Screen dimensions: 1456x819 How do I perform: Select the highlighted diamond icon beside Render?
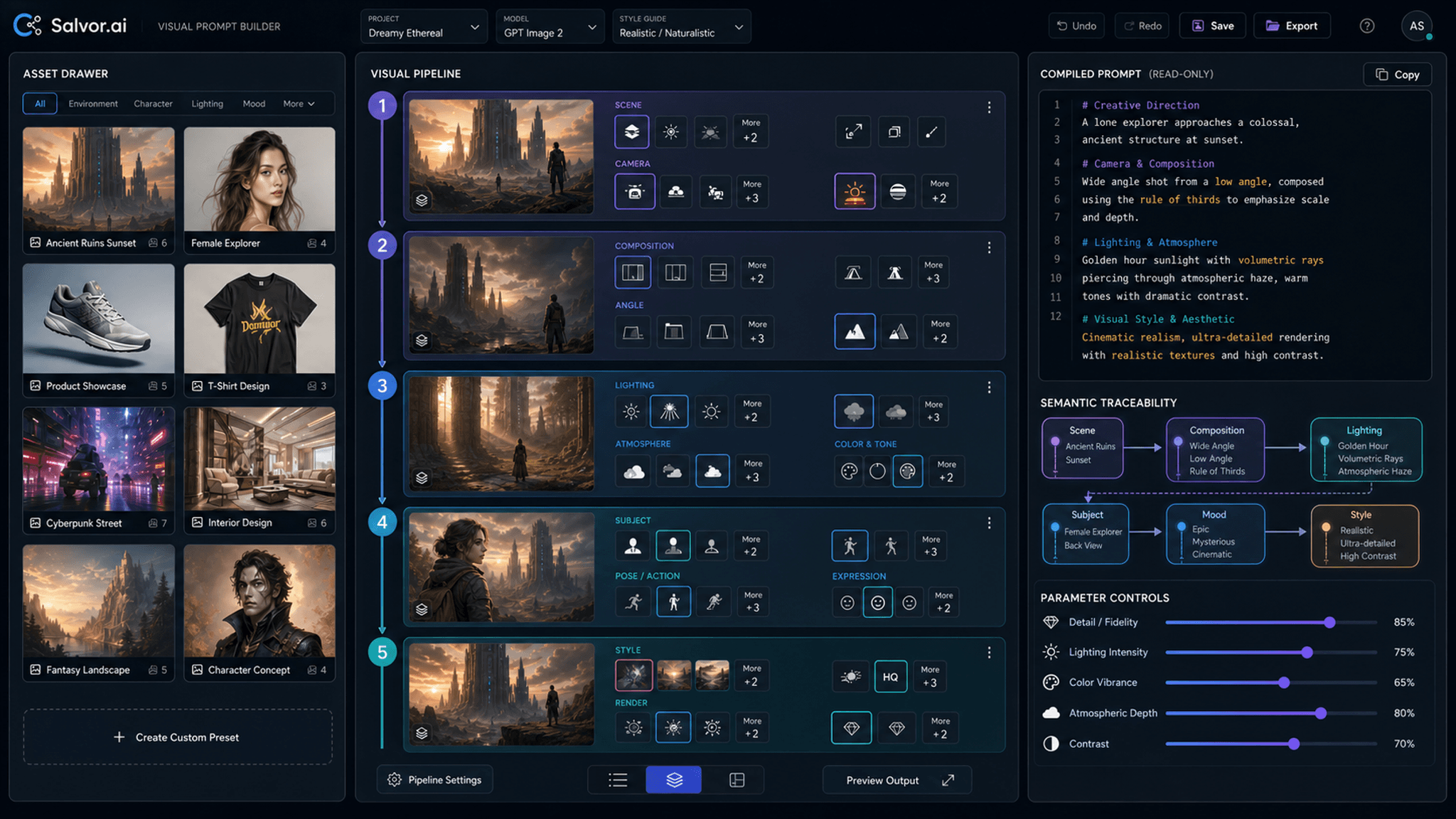[x=852, y=727]
